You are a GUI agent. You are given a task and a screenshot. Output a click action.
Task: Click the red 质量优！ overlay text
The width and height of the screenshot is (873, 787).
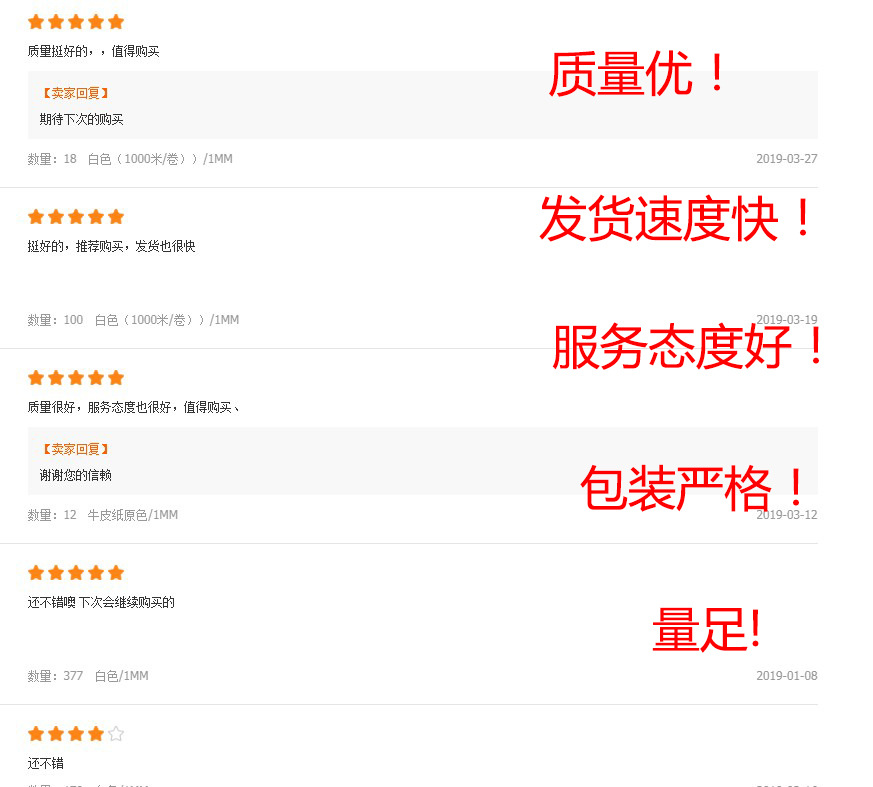tap(637, 74)
